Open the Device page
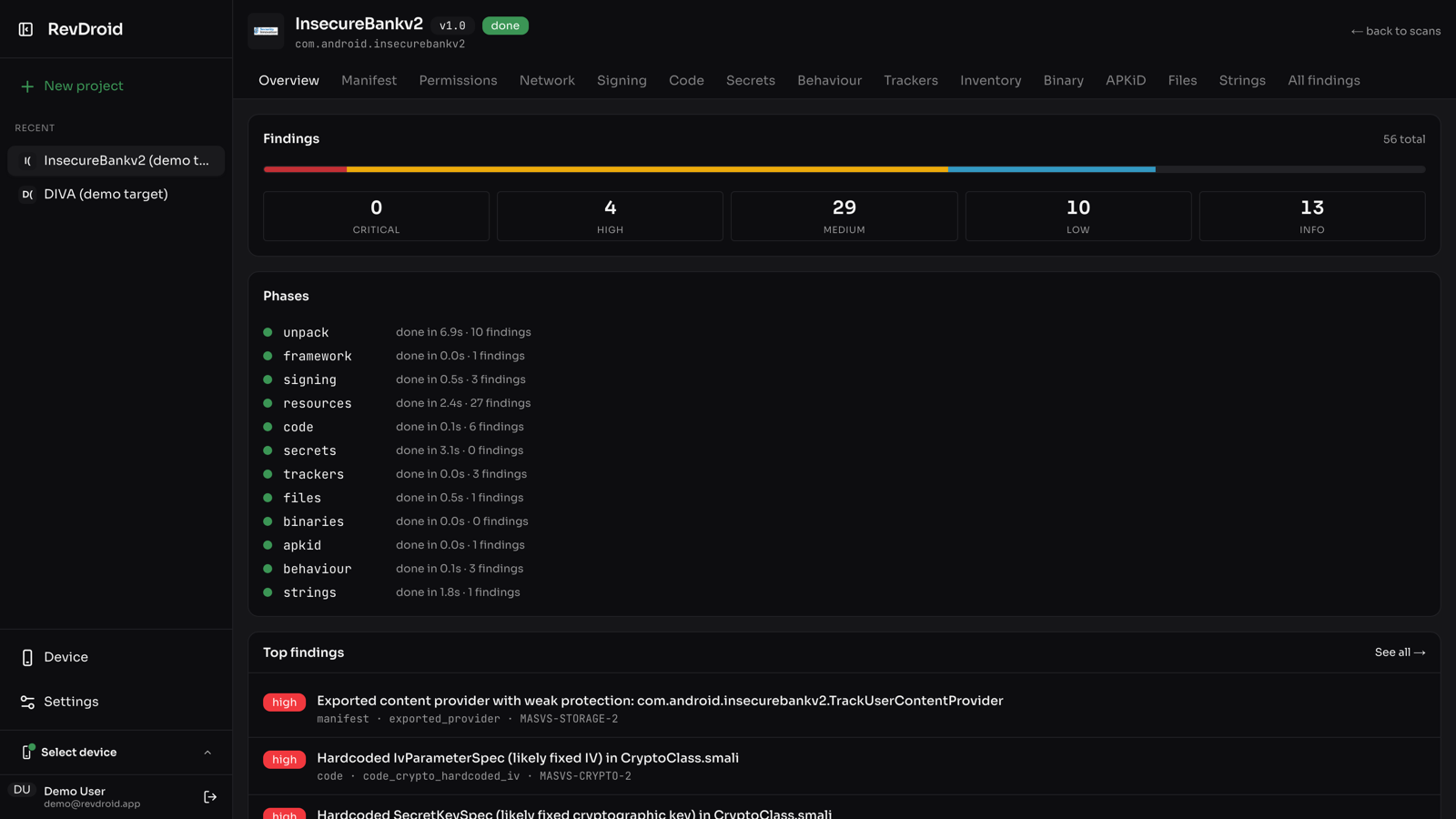The width and height of the screenshot is (1456, 819). pos(116,657)
